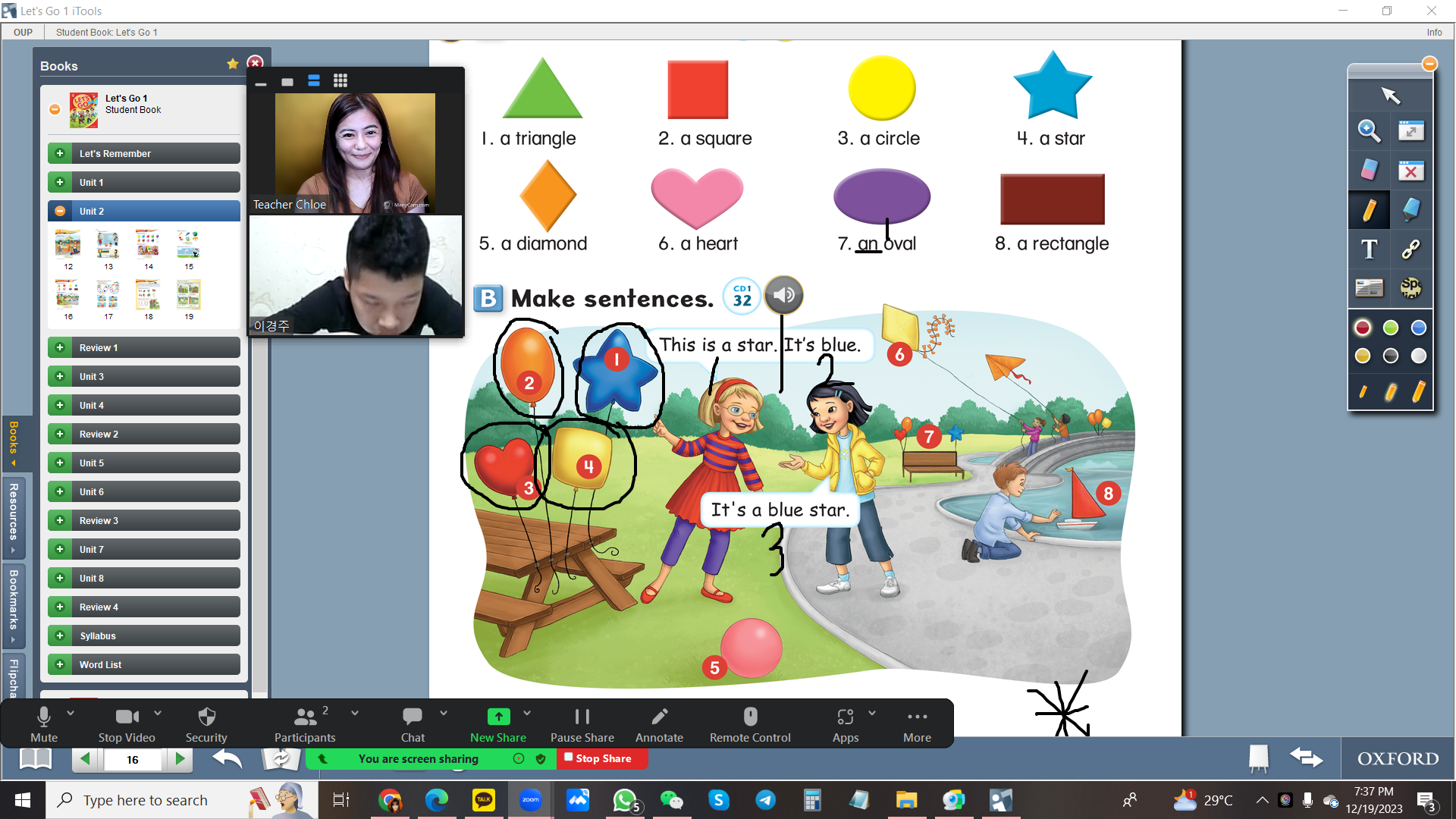Click New Share button
The width and height of the screenshot is (1456, 819).
(498, 725)
